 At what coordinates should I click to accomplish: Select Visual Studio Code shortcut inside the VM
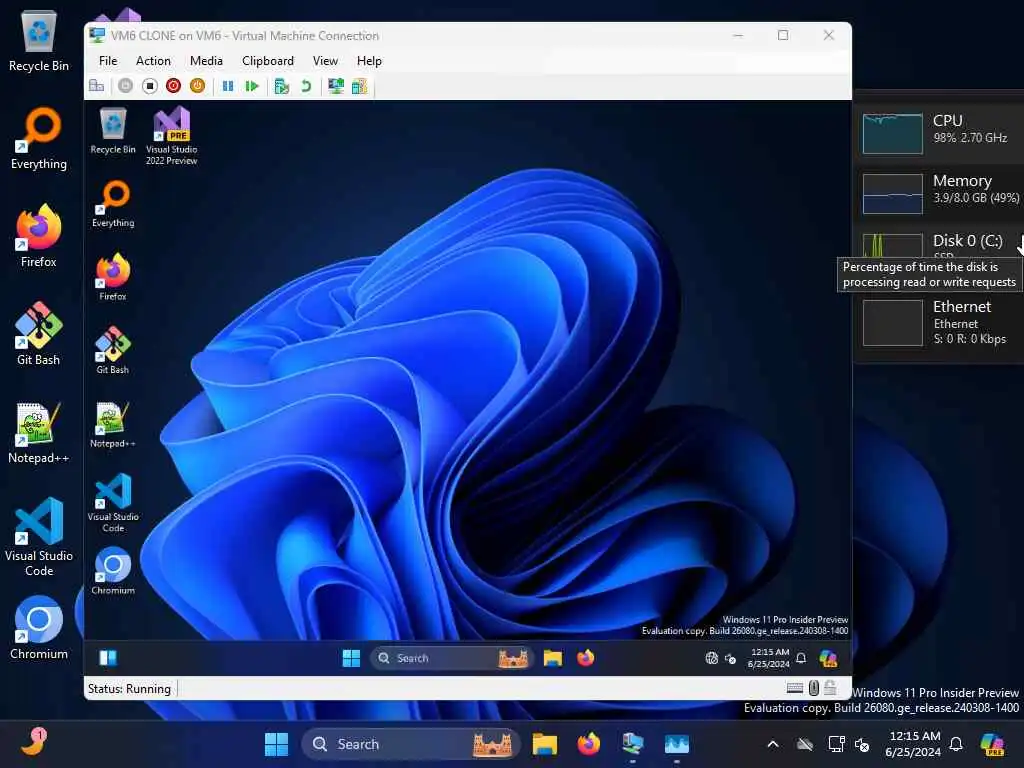[113, 503]
